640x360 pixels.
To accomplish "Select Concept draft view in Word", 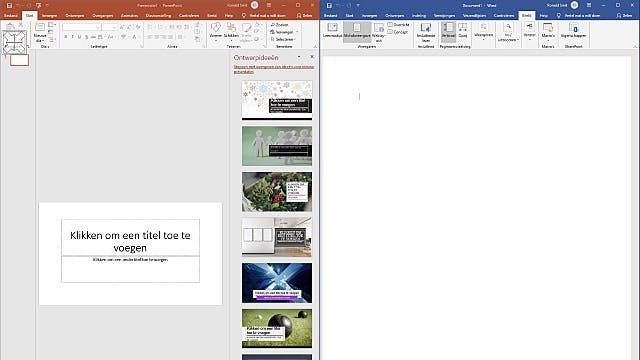I will coord(398,32).
